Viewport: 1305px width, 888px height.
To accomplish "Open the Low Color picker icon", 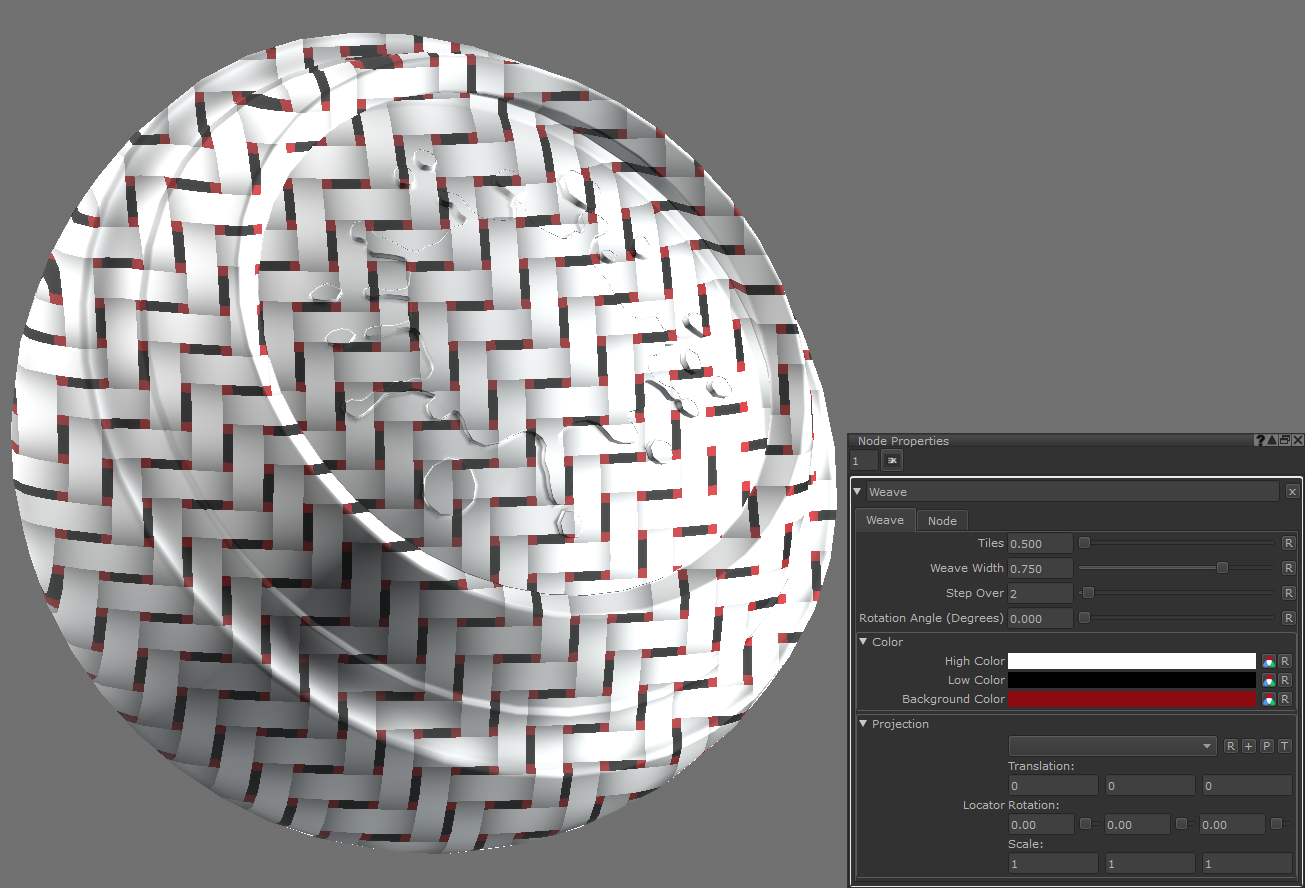I will tap(1268, 680).
